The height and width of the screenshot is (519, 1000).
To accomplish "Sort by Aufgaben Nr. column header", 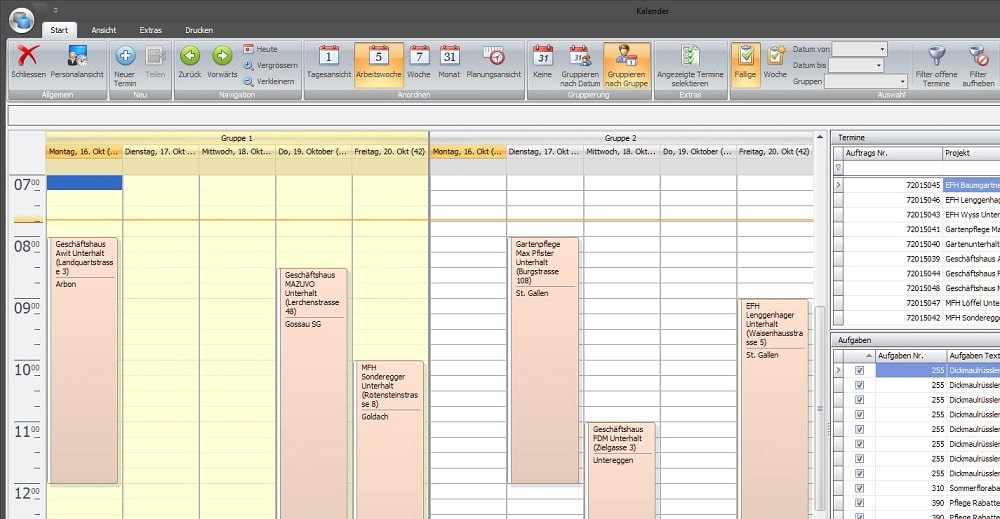I will pos(909,356).
